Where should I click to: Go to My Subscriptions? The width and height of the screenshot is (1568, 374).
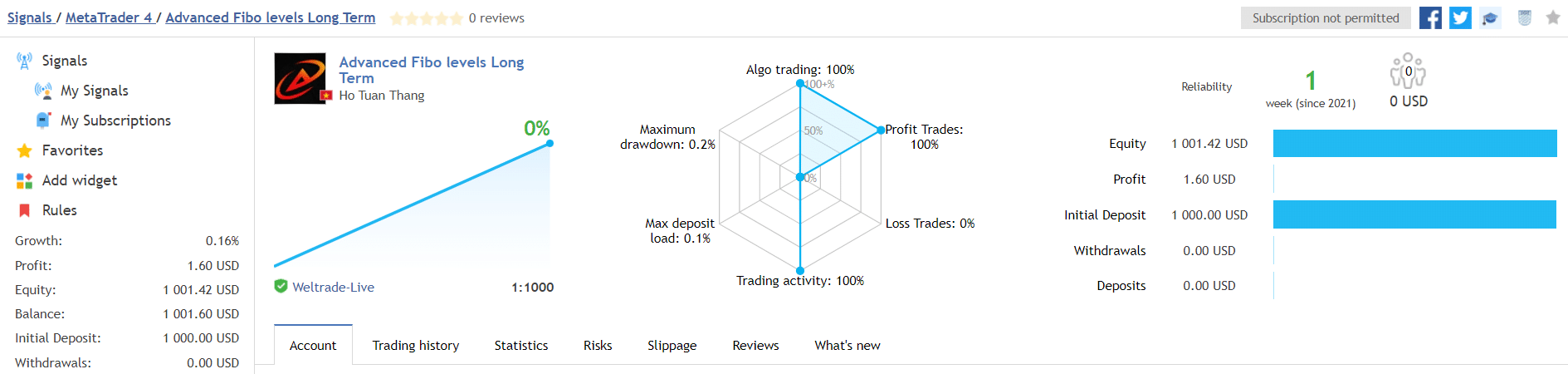click(115, 121)
